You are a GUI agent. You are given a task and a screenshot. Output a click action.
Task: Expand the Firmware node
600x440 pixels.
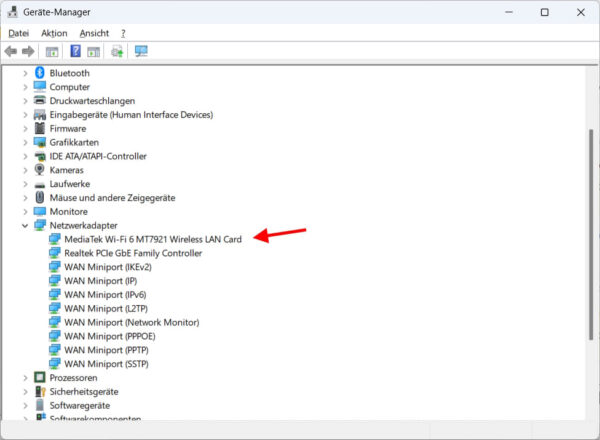pos(25,129)
